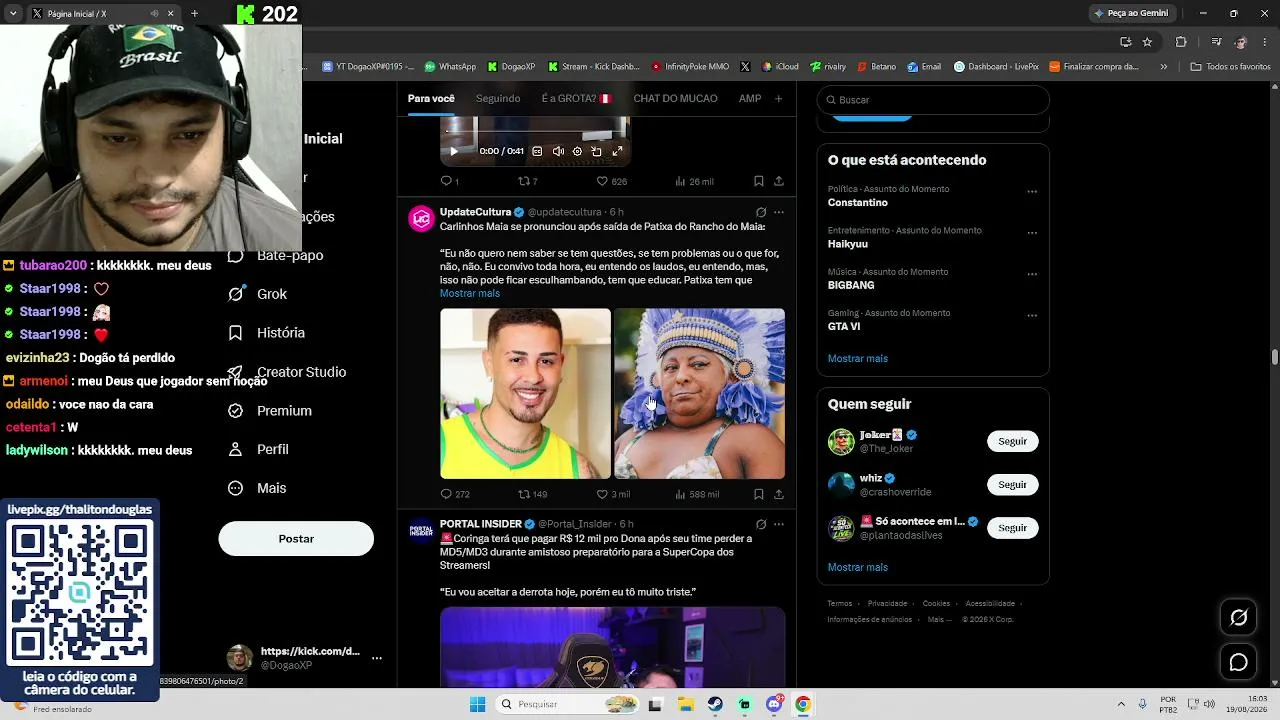Expand the Mais sidebar menu
The width and height of the screenshot is (1280, 720).
(x=258, y=488)
